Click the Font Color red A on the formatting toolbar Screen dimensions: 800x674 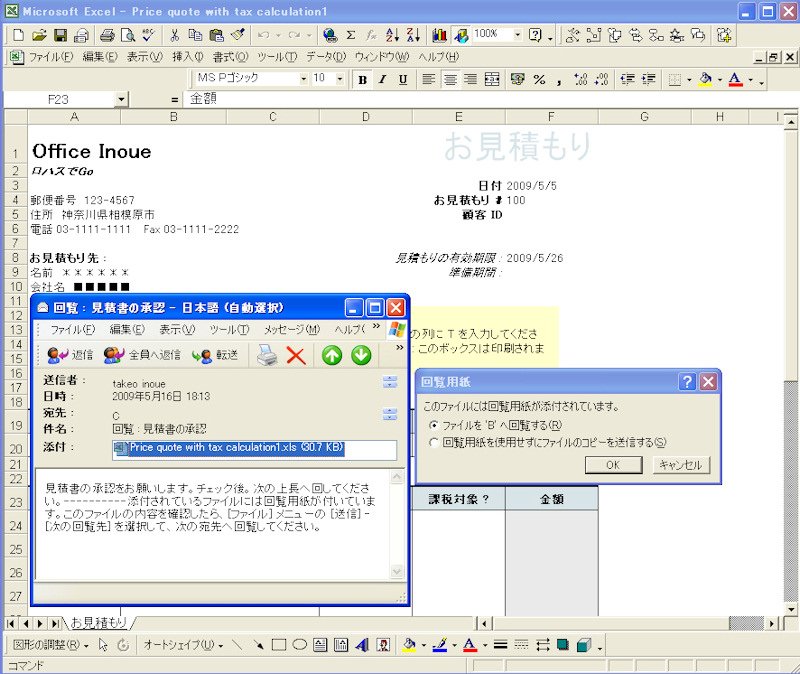click(735, 80)
